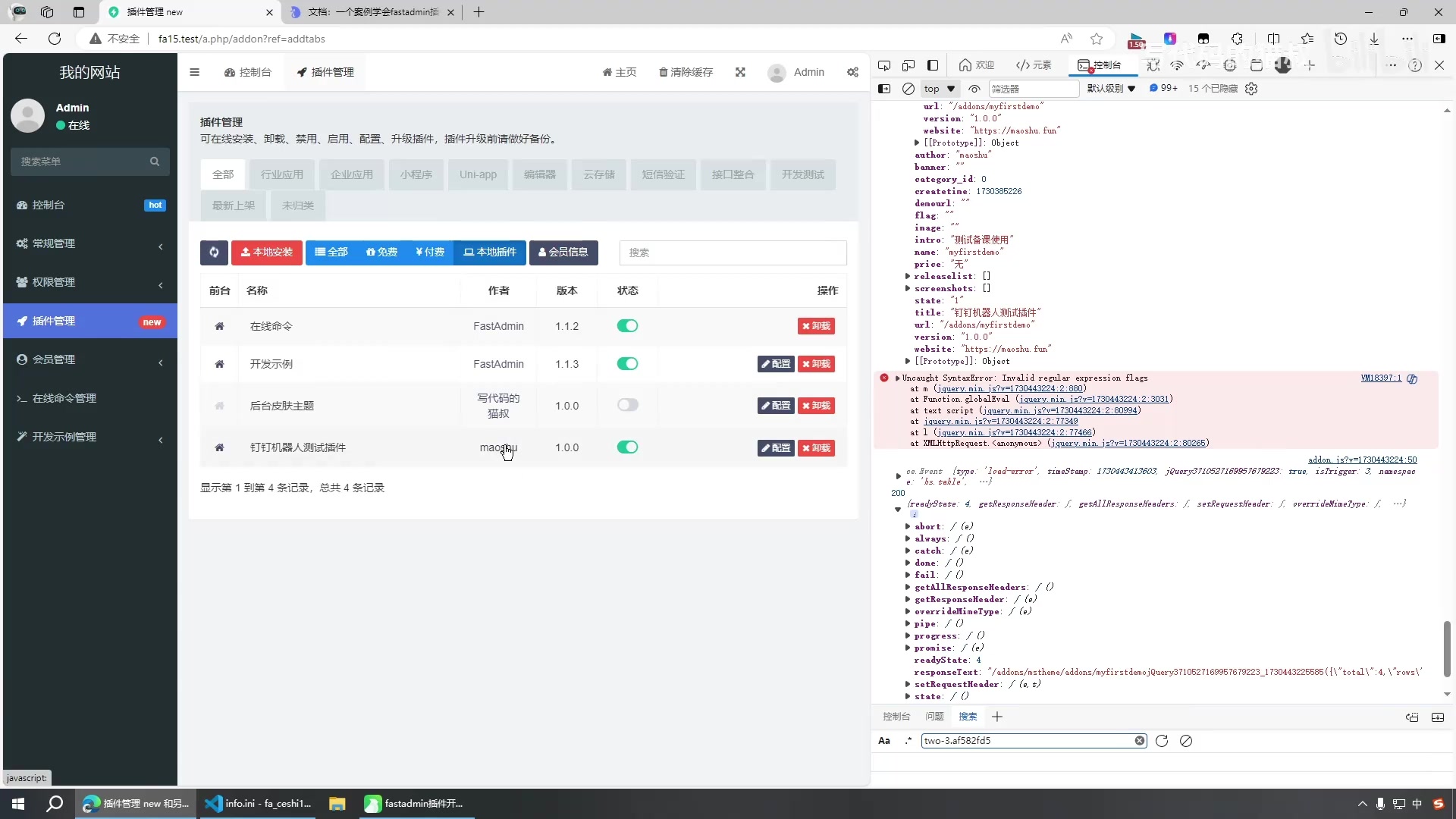Click the fullscreen icon in the admin header

741,72
